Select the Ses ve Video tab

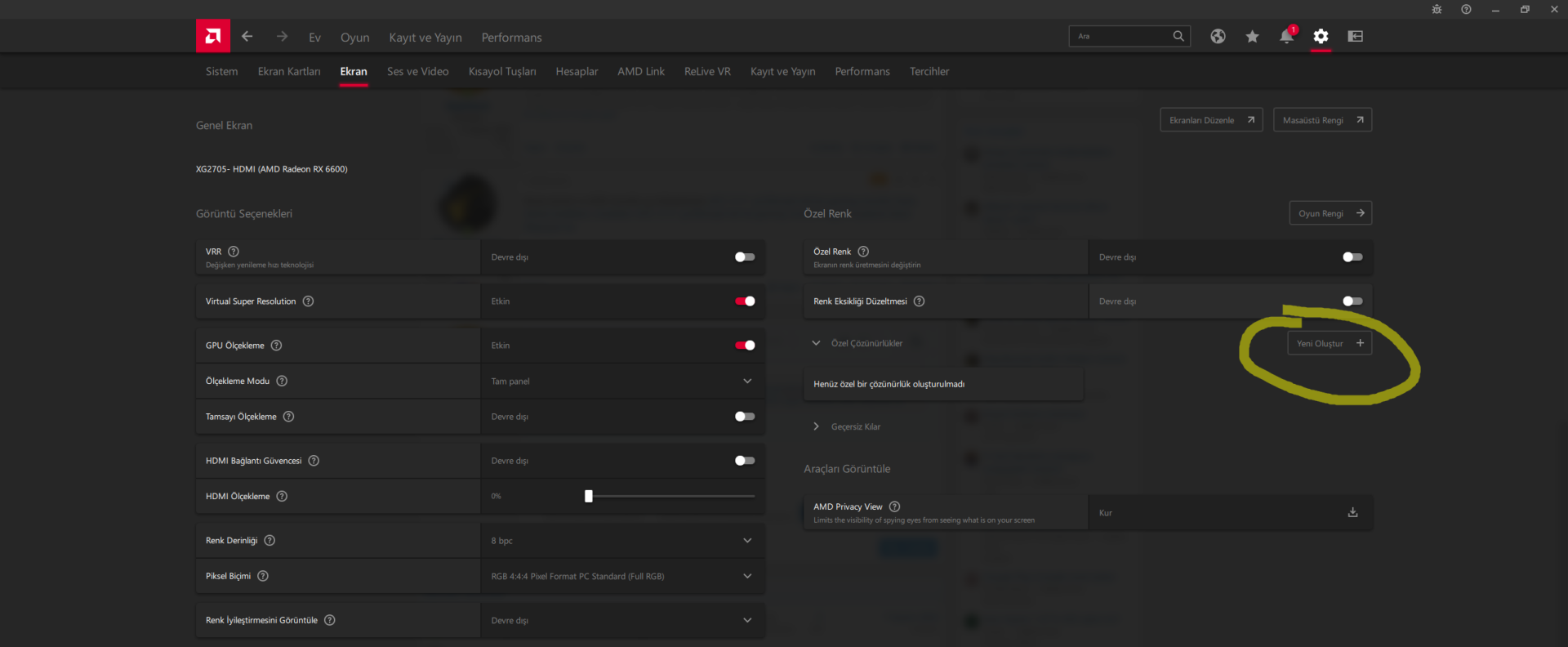point(417,72)
